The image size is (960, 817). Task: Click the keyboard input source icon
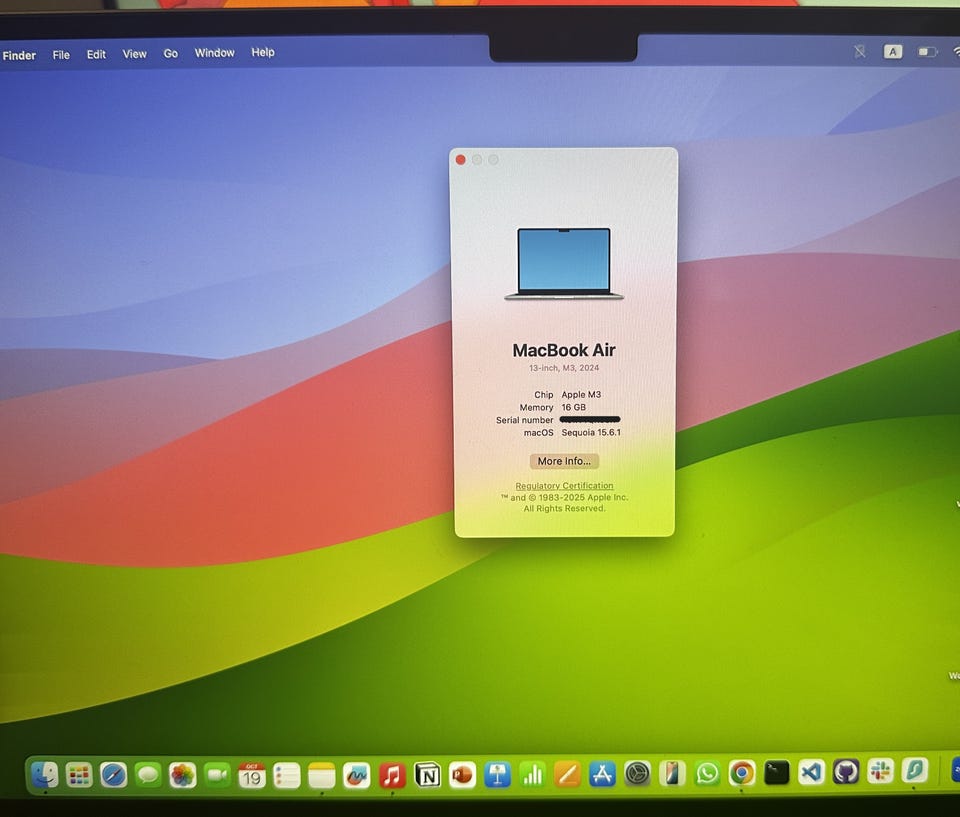pyautogui.click(x=893, y=52)
